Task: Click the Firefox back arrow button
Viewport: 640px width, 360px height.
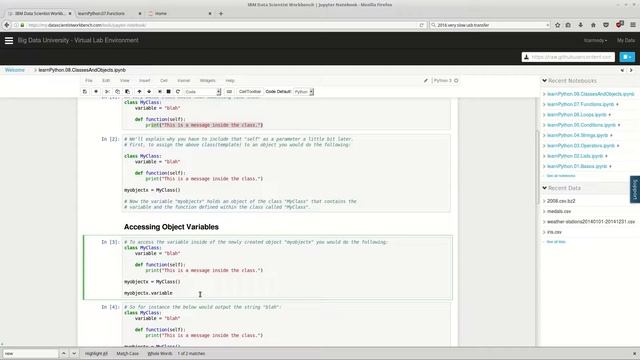Action: click(x=7, y=25)
